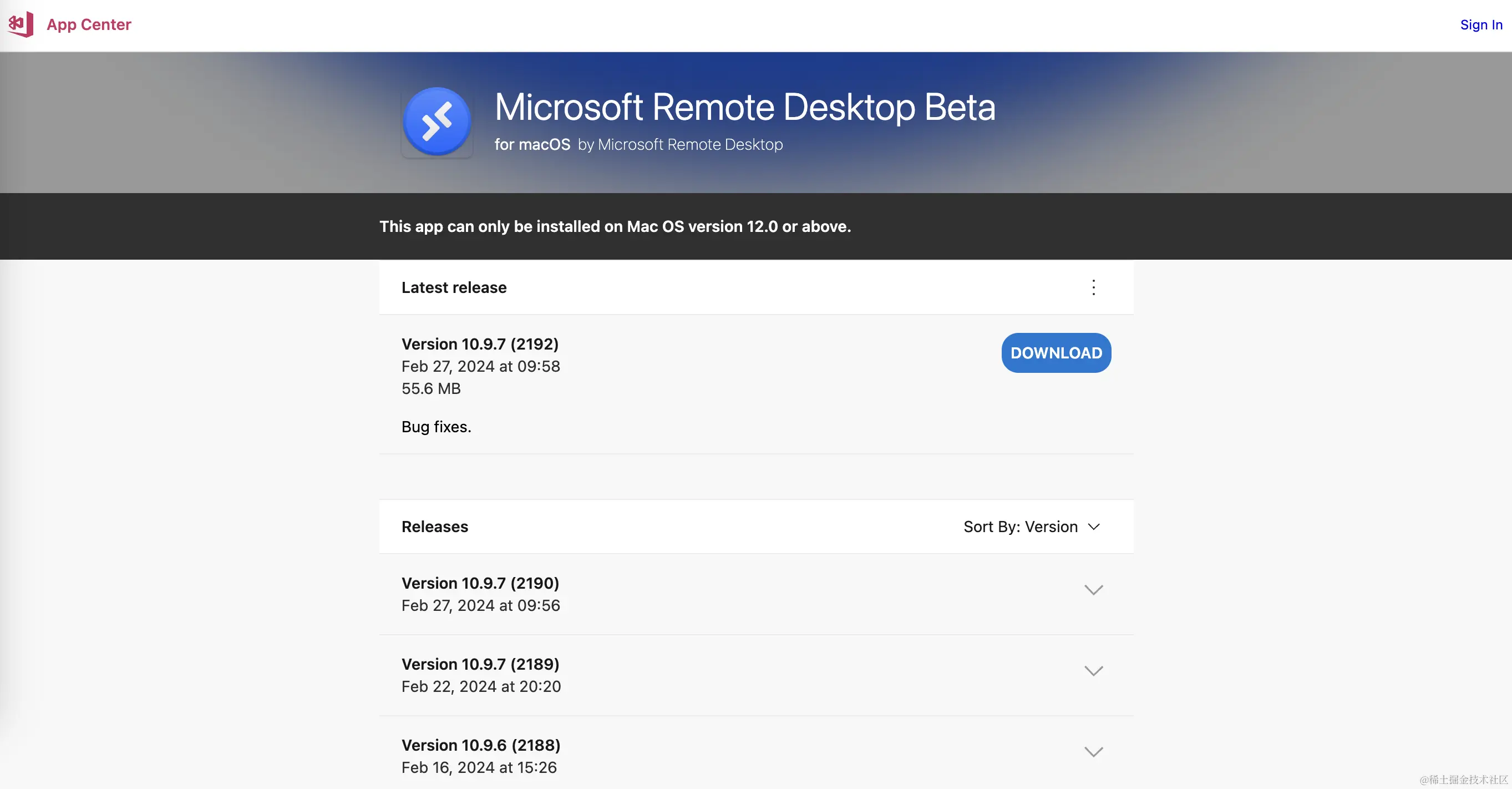Click the by Microsoft Remote Desktop publisher text
This screenshot has width=1512, height=789.
(x=679, y=144)
